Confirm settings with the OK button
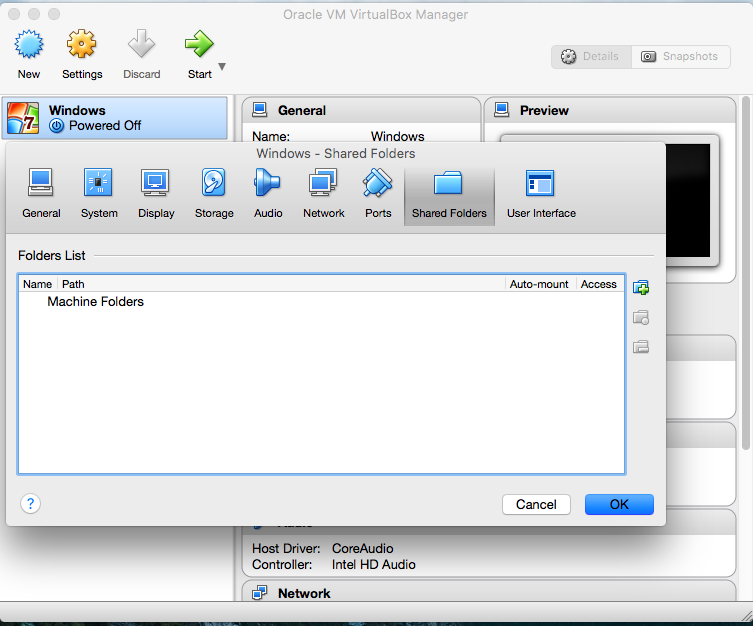The height and width of the screenshot is (626, 753). (619, 505)
